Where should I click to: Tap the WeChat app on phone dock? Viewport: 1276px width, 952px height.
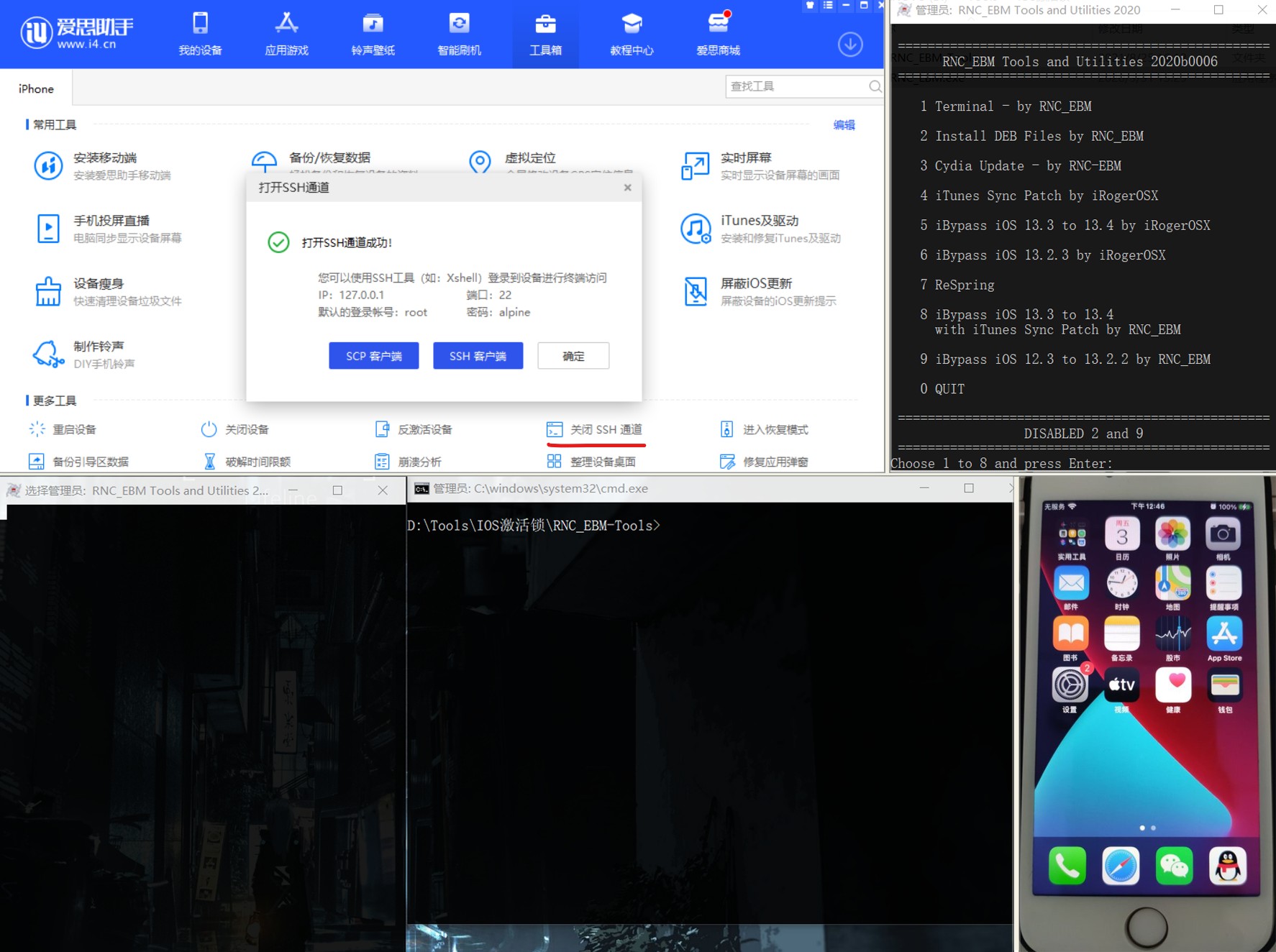(x=1174, y=866)
